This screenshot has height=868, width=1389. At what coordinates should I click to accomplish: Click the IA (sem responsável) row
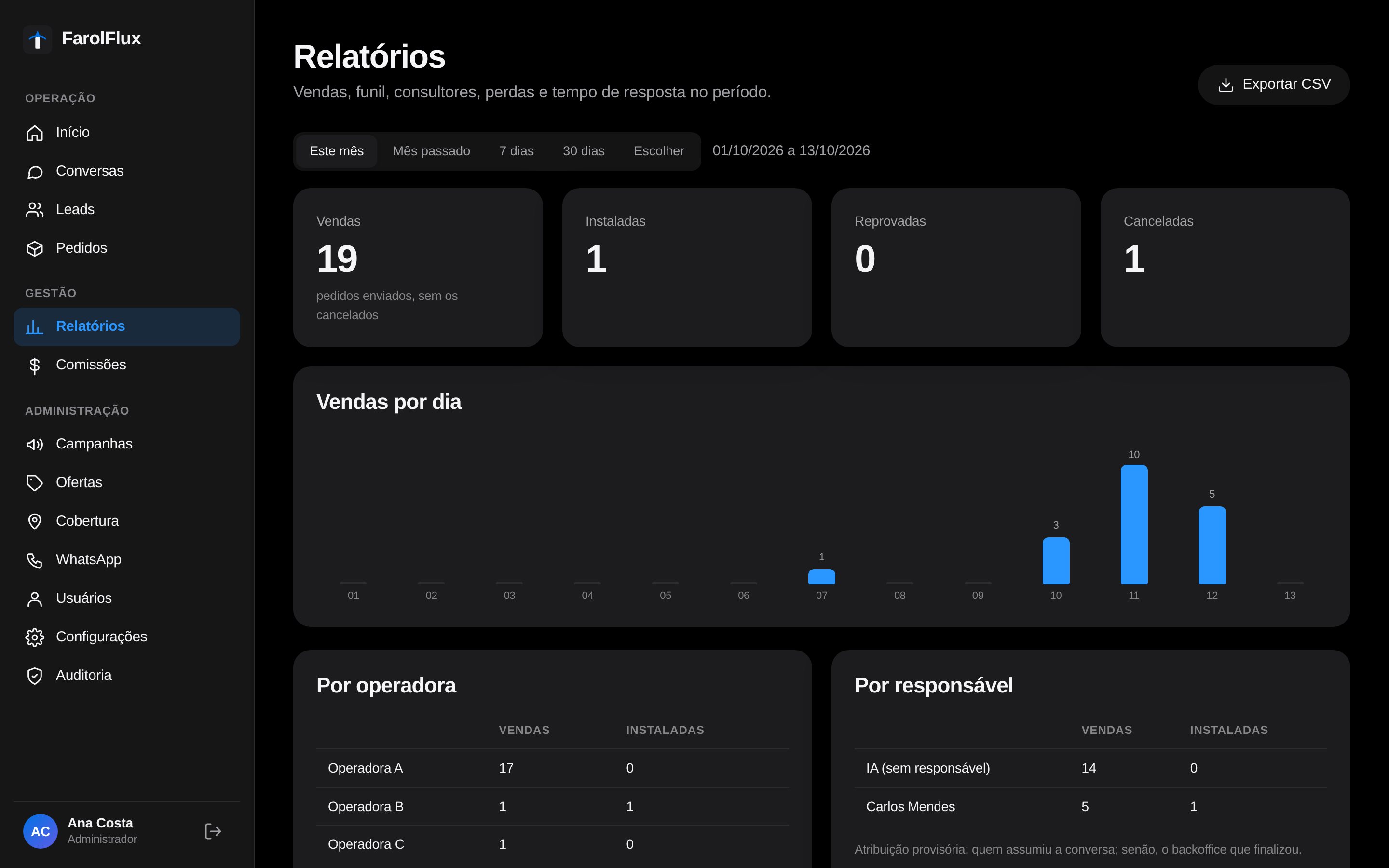pyautogui.click(x=1090, y=768)
